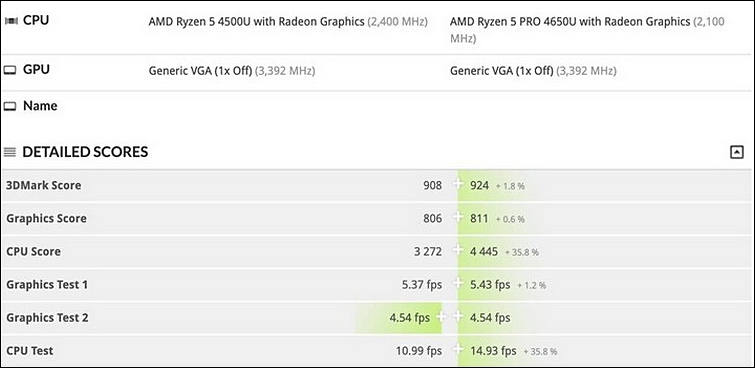Click the Detailed Scores list icon
Viewport: 755px width, 368px height.
tap(10, 152)
